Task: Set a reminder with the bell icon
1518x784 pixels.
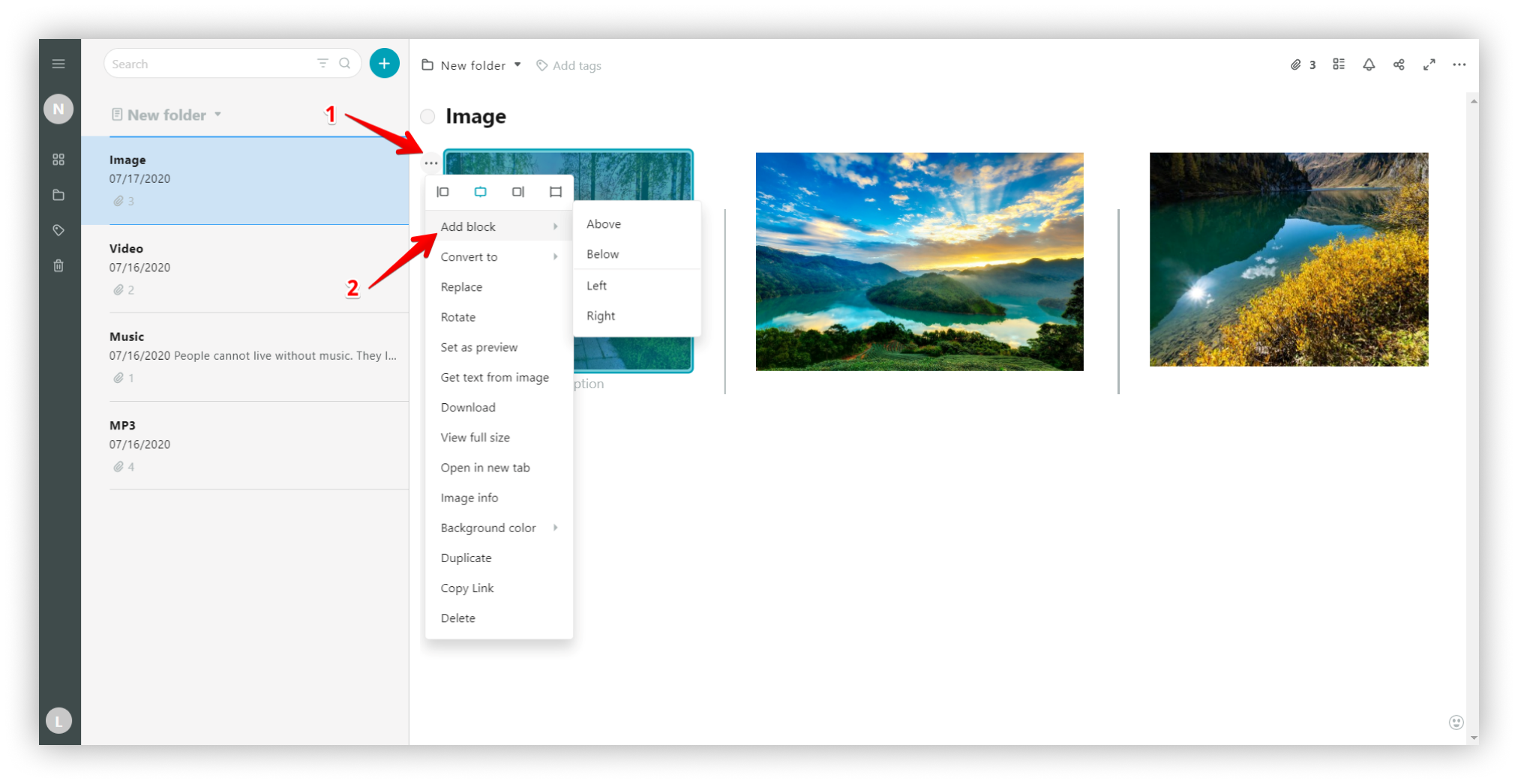Action: coord(1369,64)
